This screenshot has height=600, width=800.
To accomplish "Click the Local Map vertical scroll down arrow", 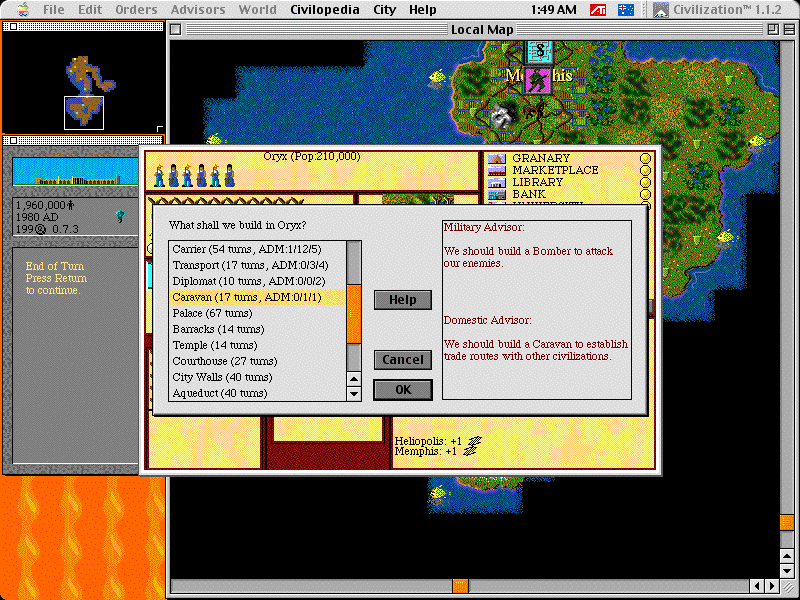I will pyautogui.click(x=787, y=571).
